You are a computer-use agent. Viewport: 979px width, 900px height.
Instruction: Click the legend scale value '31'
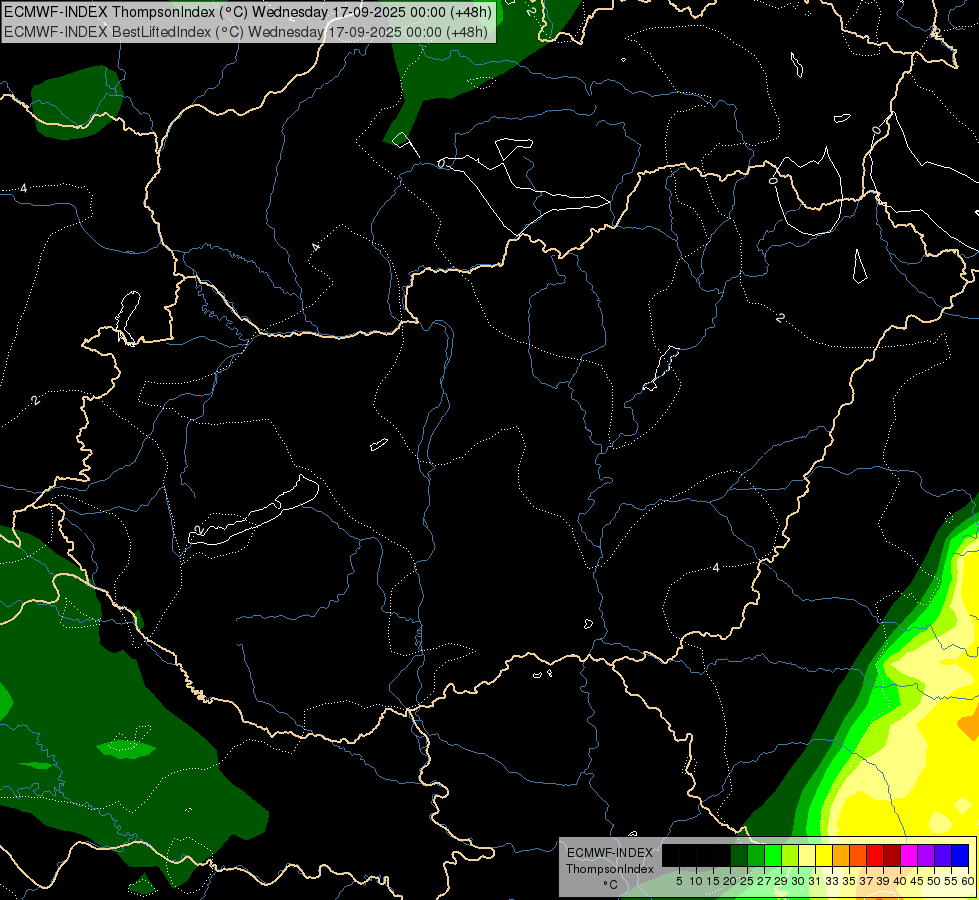(x=815, y=881)
